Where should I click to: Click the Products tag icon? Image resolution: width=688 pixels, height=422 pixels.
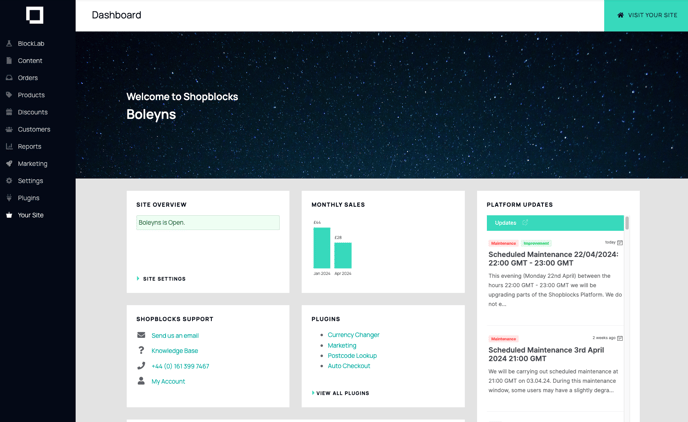point(9,95)
